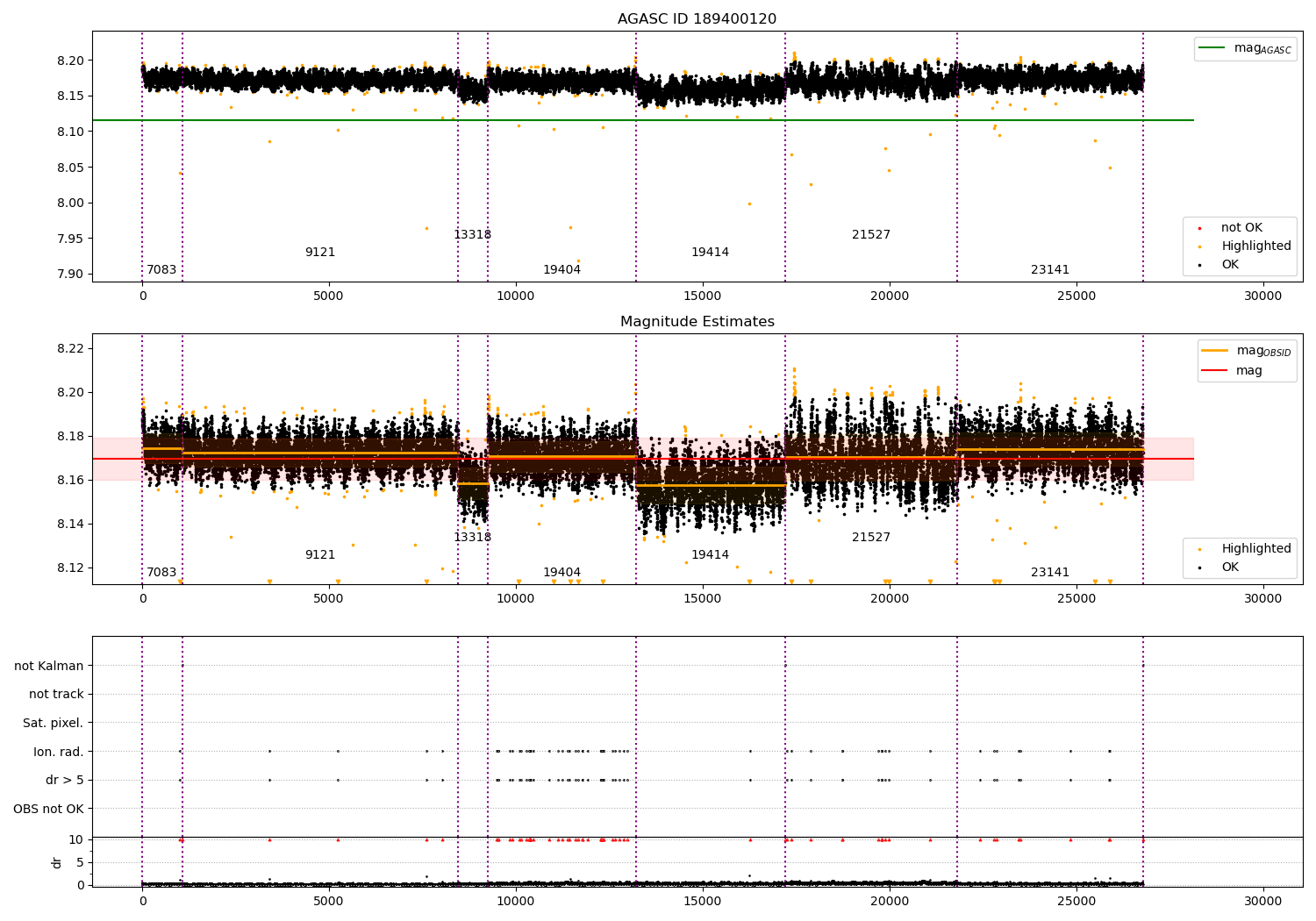Click the orange line sample beside mag OBSID
Viewport: 1316px width, 921px height.
tap(1215, 350)
